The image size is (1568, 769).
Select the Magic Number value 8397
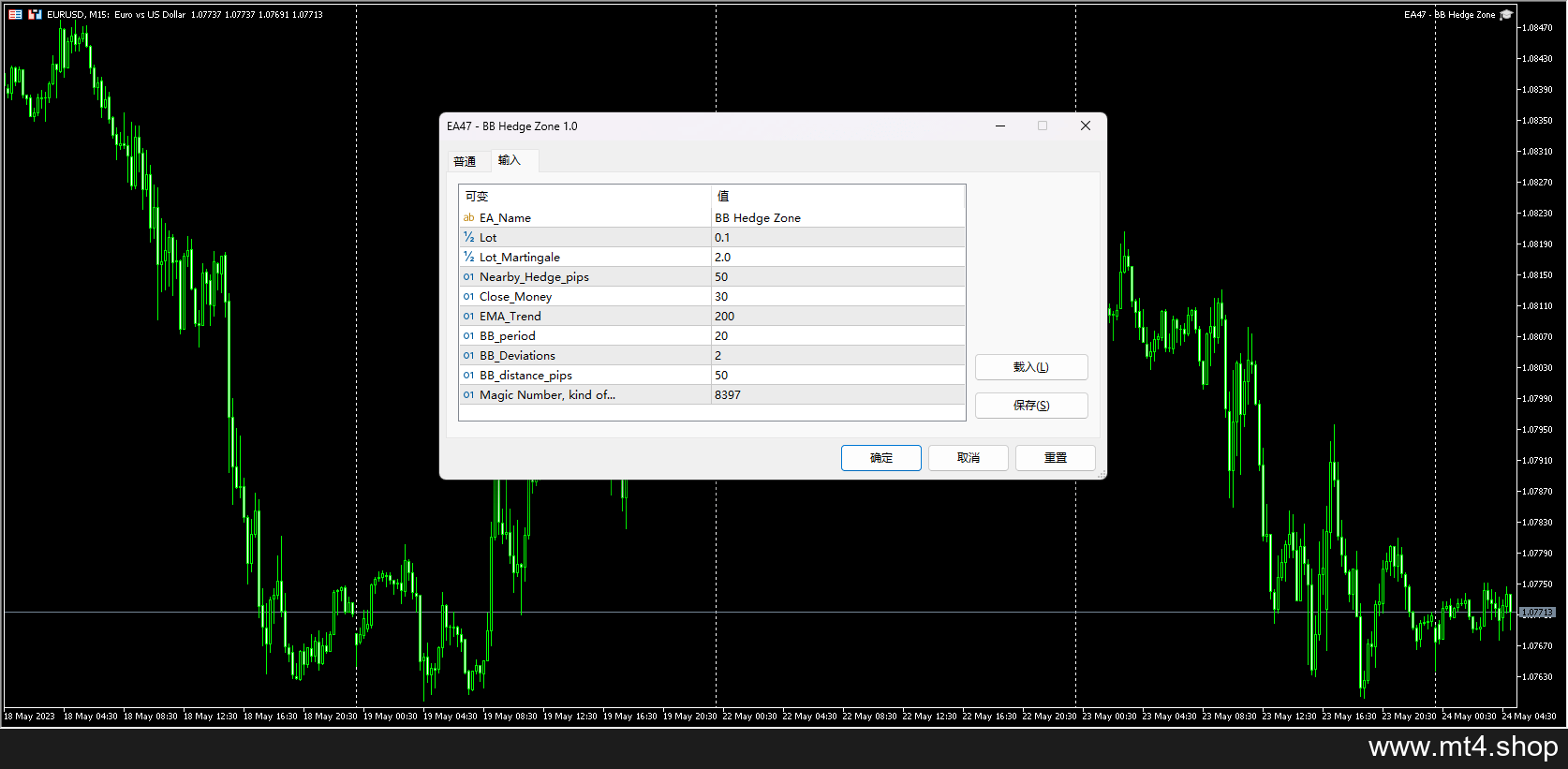pos(728,395)
